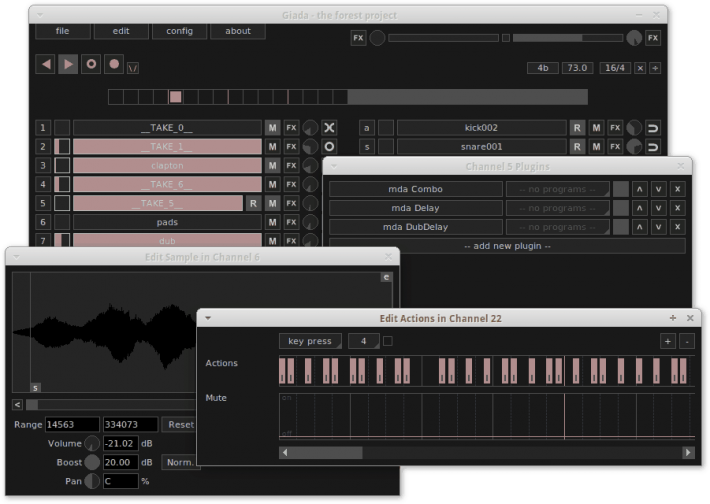Select the kick002 channel button

click(x=481, y=128)
